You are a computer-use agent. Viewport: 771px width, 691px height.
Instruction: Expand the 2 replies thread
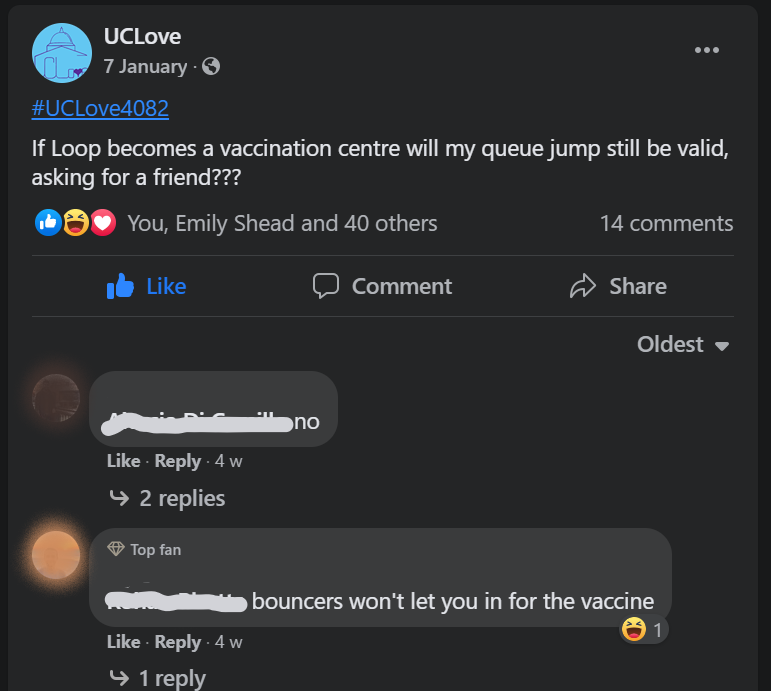pos(167,498)
